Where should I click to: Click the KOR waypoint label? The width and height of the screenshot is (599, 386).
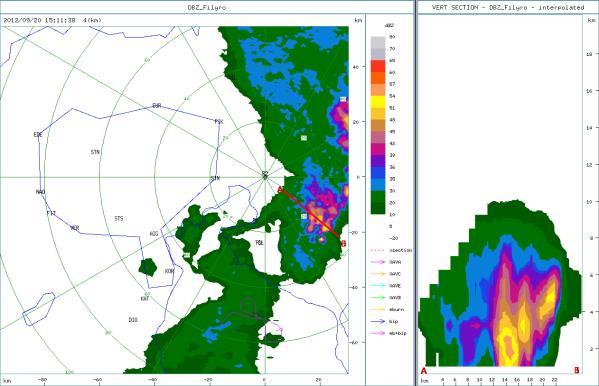(x=169, y=271)
